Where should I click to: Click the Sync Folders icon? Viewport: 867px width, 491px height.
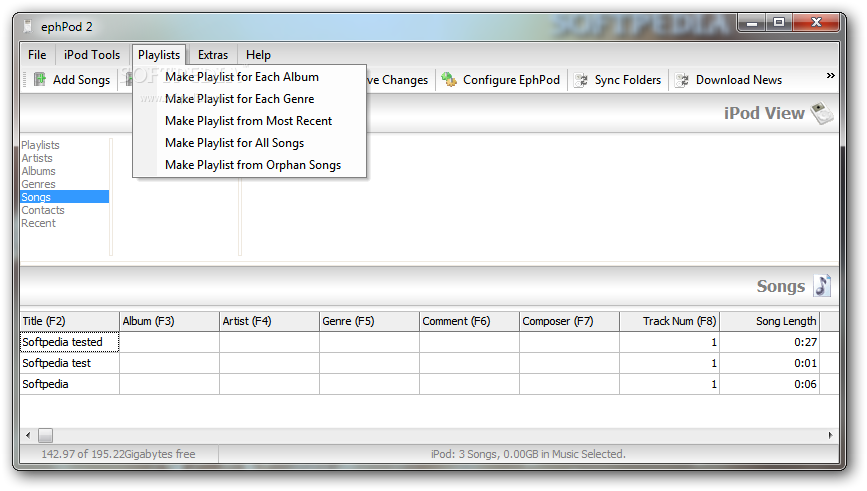click(x=581, y=80)
